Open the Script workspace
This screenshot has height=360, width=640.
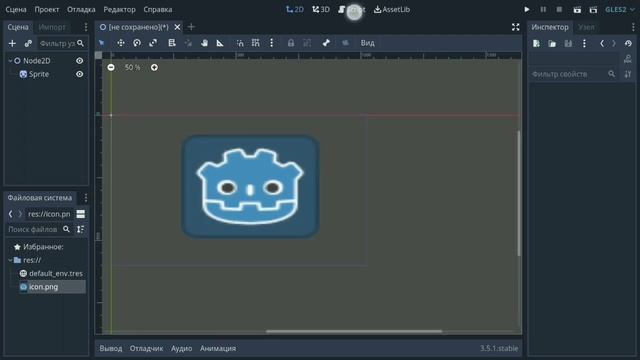(x=352, y=9)
